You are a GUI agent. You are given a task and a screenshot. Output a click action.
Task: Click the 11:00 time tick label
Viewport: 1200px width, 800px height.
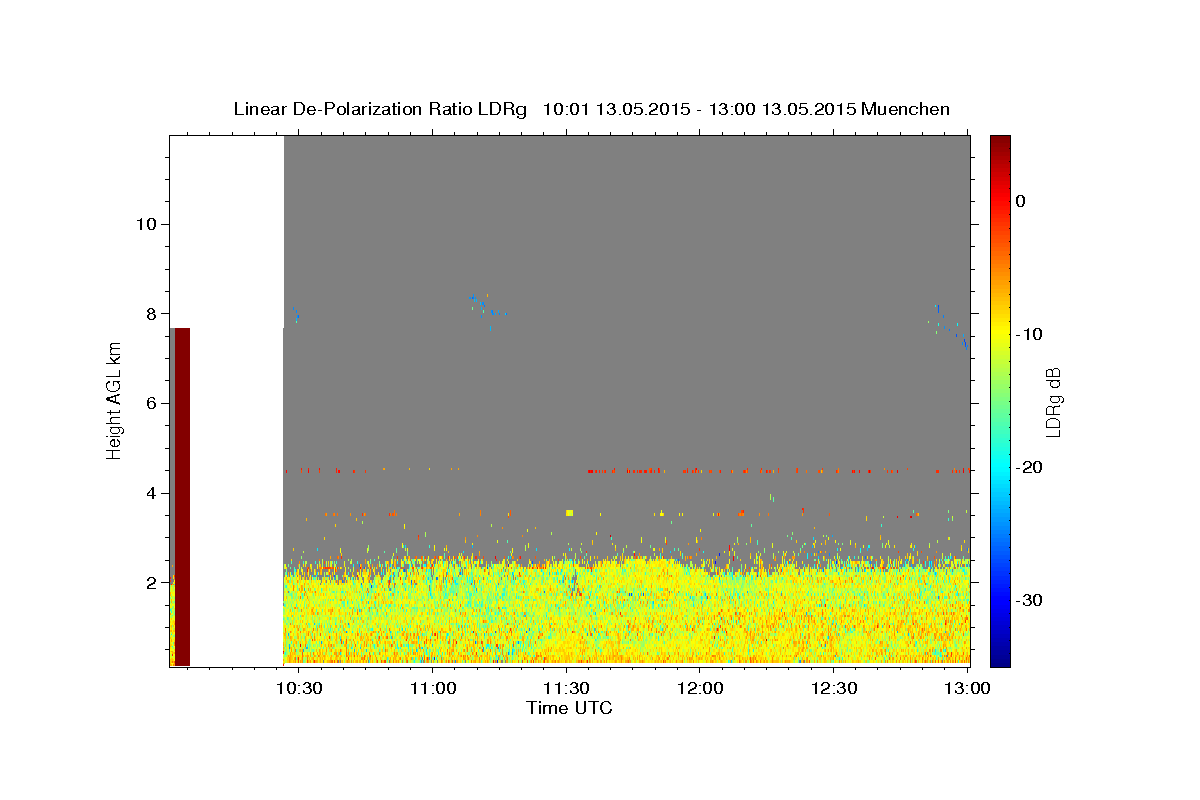[433, 688]
